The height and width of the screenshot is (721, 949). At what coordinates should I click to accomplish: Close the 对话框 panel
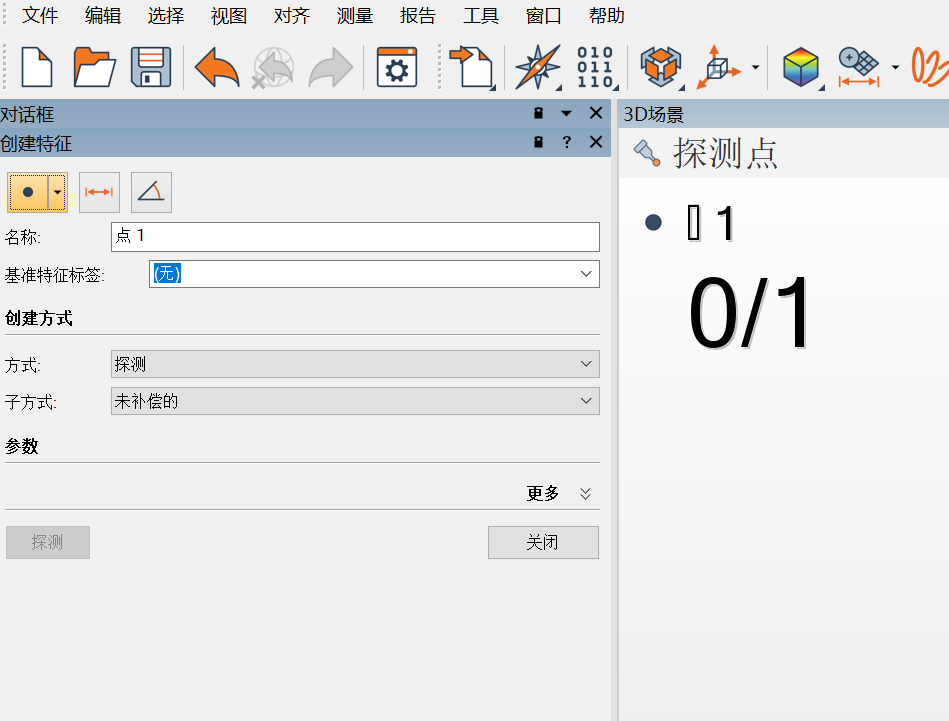(x=596, y=113)
